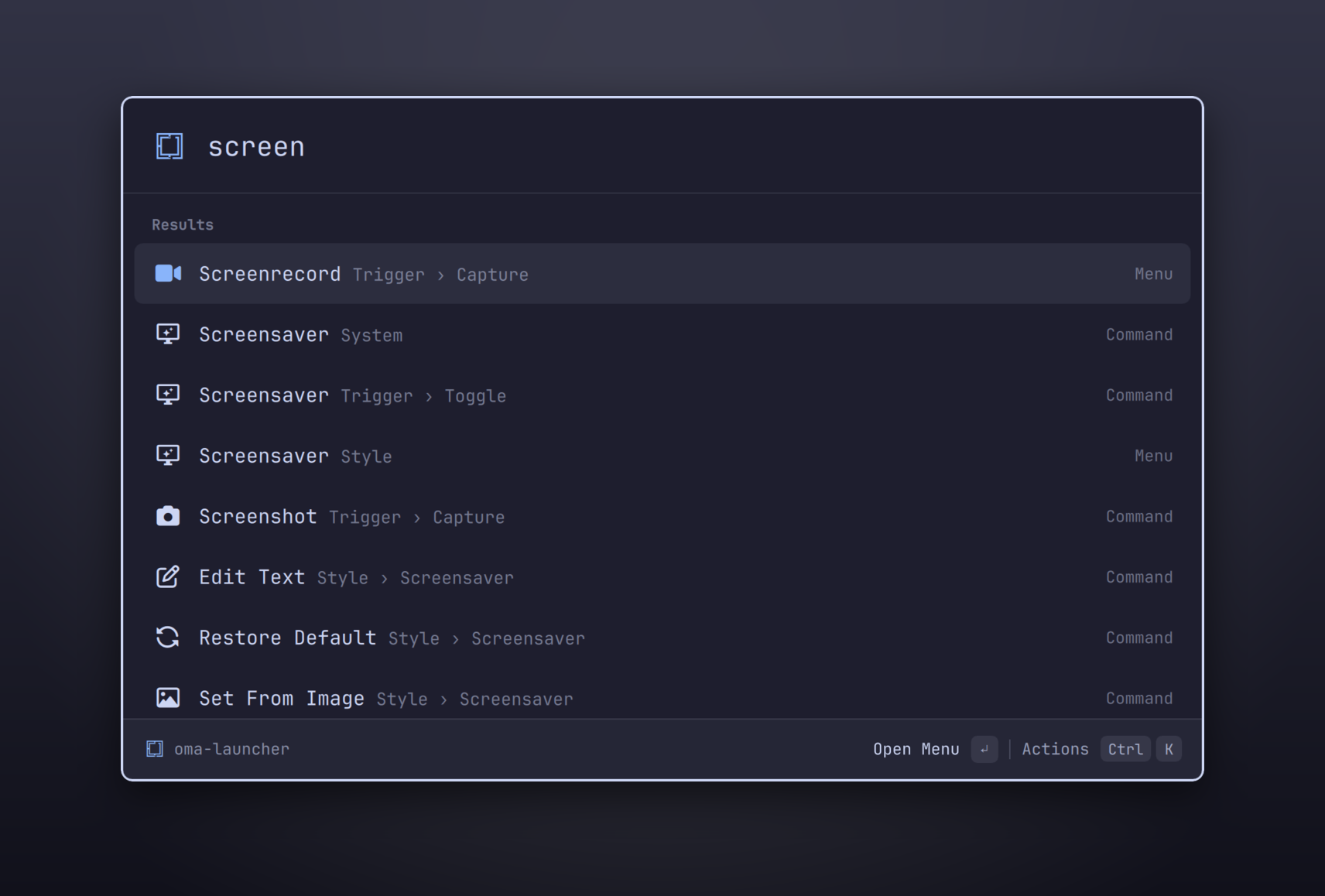Click 'Command' label on the Restore Default row
Image resolution: width=1325 pixels, height=896 pixels.
(1139, 638)
